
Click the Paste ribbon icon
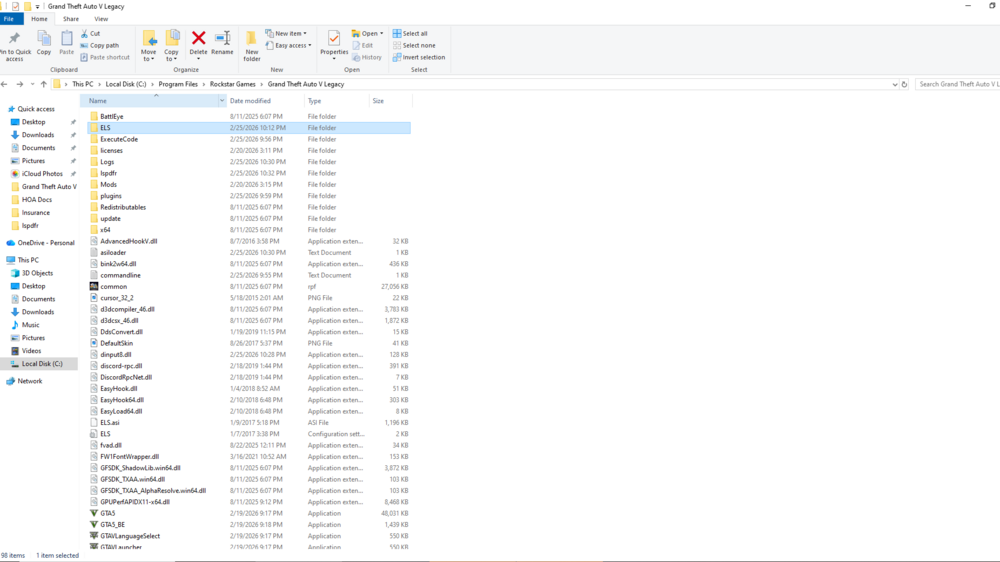click(x=66, y=38)
